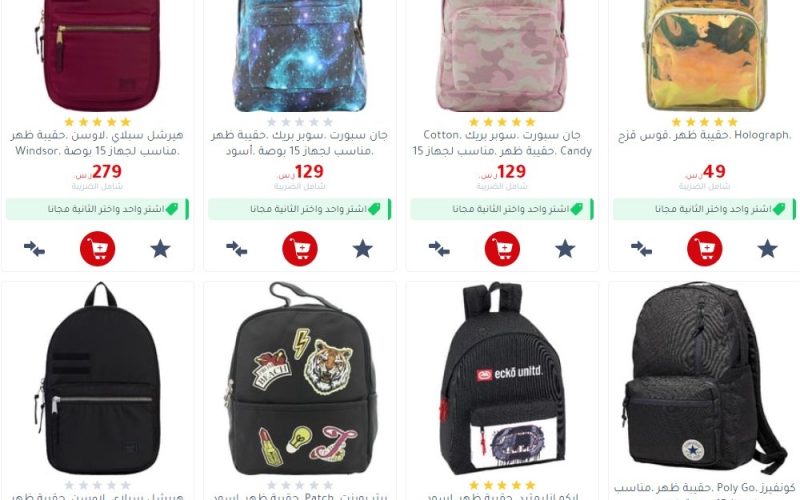800x500 pixels.
Task: Favorite the burgundy Herschel backpack with star
Action: click(160, 249)
